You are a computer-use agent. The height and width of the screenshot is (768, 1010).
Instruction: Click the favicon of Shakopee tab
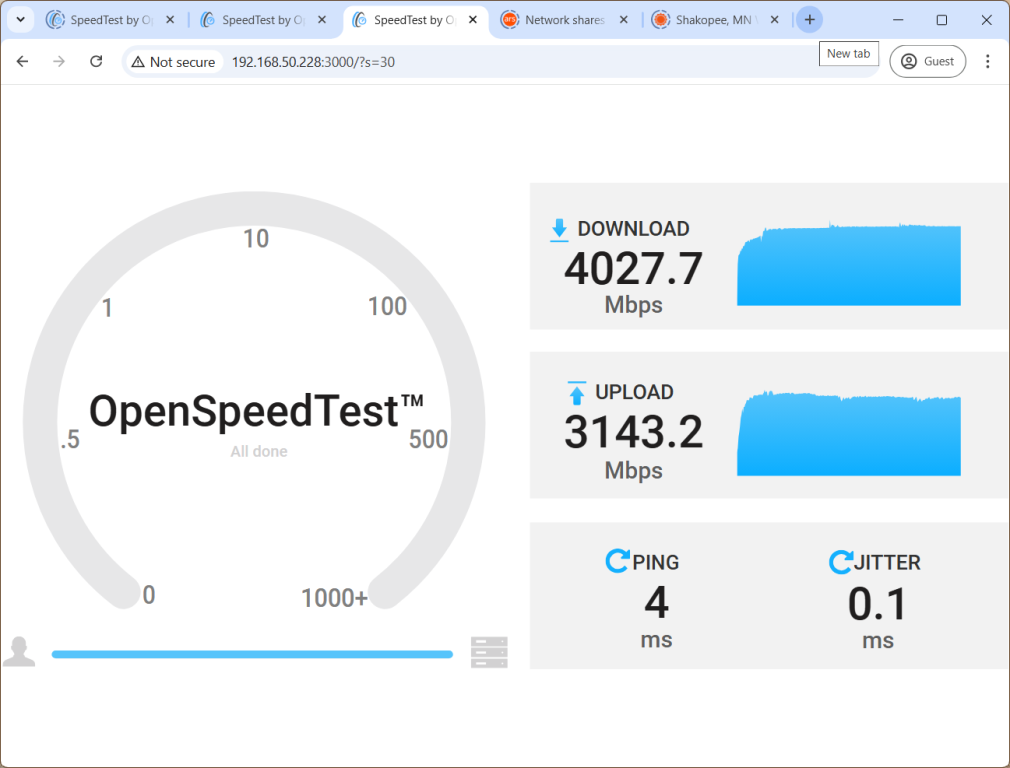660,20
